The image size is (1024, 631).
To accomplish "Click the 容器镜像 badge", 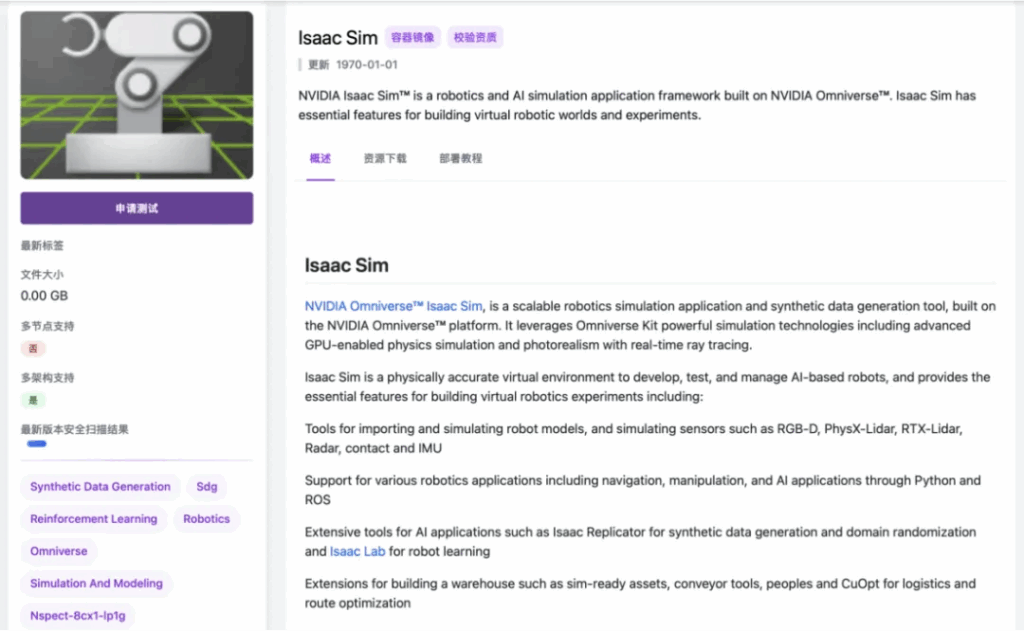I will point(411,38).
